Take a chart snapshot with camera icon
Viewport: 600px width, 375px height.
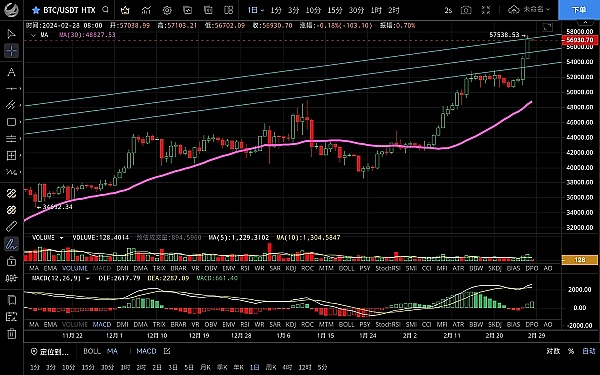[x=466, y=10]
